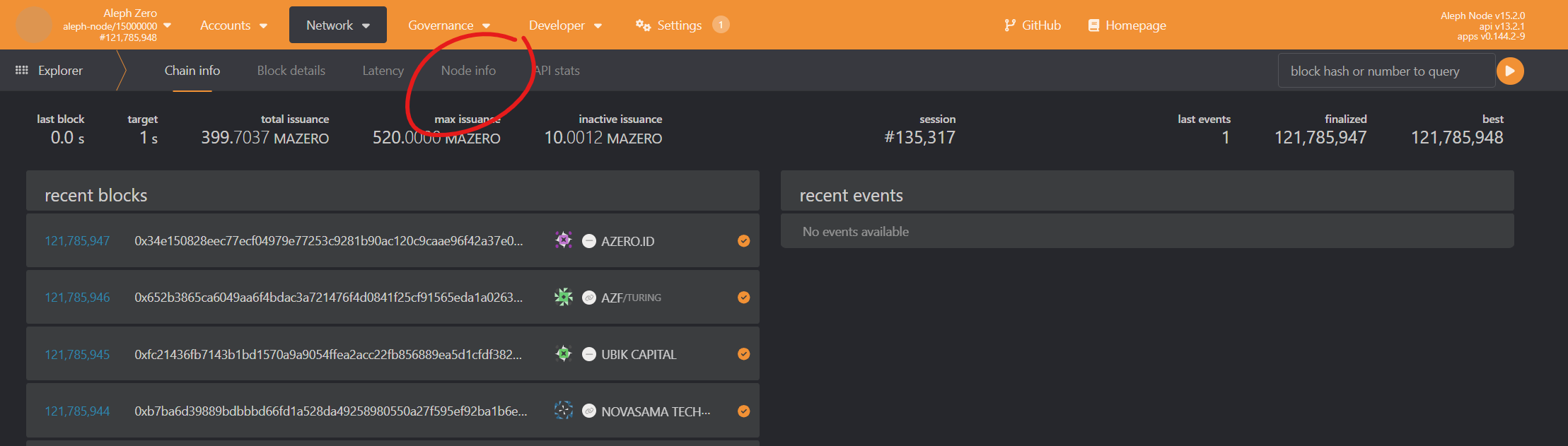The image size is (1568, 446).
Task: Switch to the Block details tab
Action: click(291, 71)
